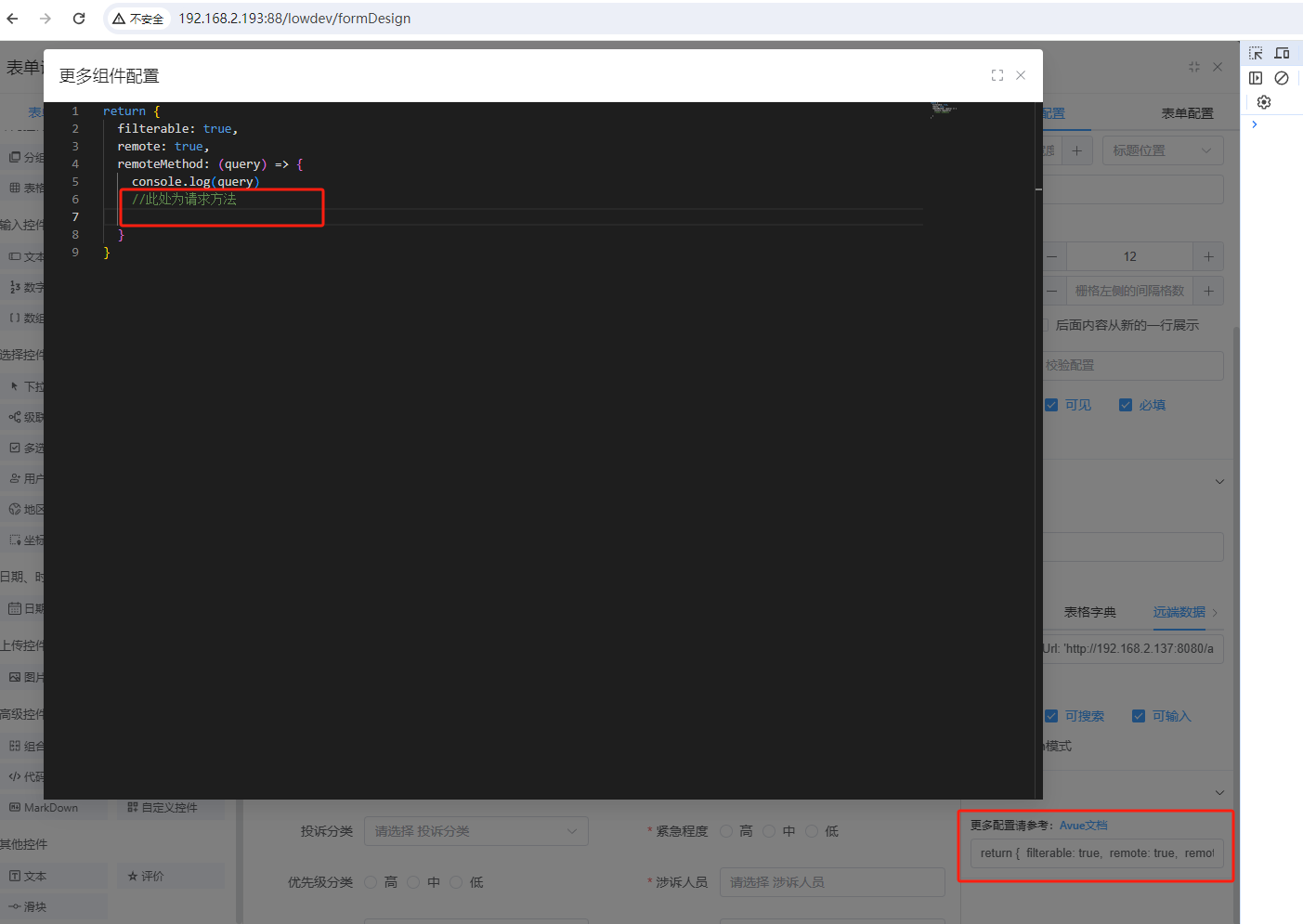Click the 'return { filterable: true' config field
Viewport: 1303px width, 924px height.
(1097, 853)
